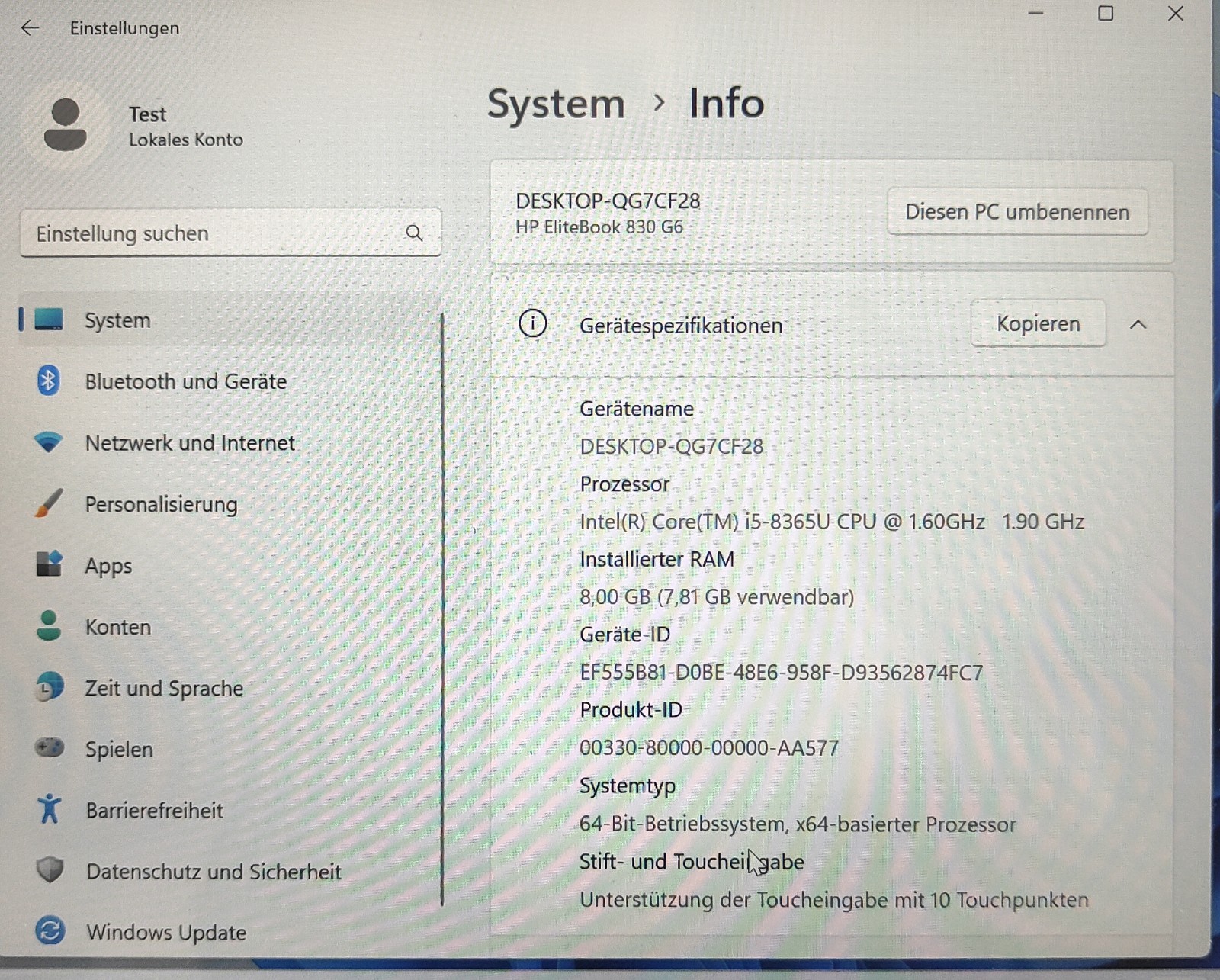Click the Test user account avatar
The height and width of the screenshot is (980, 1220).
click(x=66, y=124)
